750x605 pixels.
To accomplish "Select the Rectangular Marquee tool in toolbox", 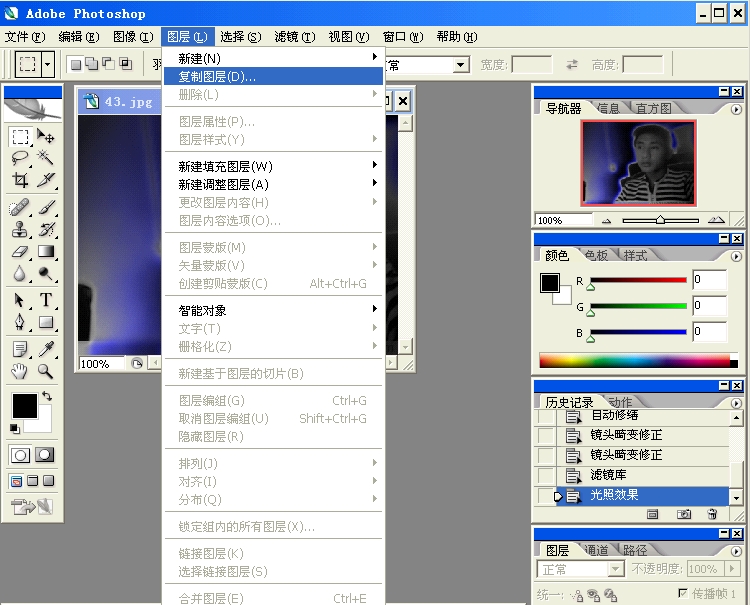I will [20, 137].
